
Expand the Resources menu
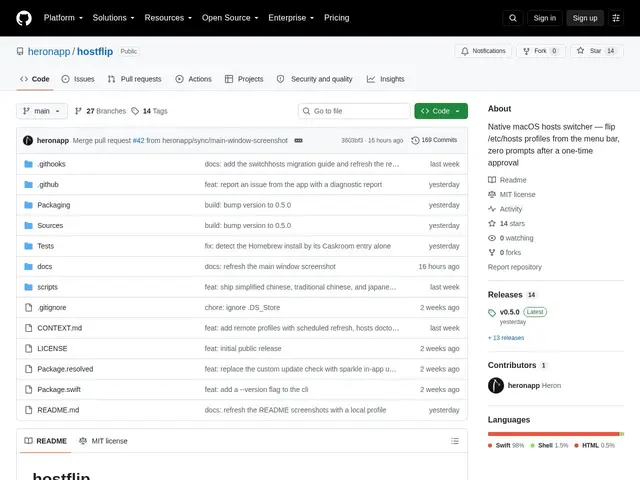[x=168, y=18]
